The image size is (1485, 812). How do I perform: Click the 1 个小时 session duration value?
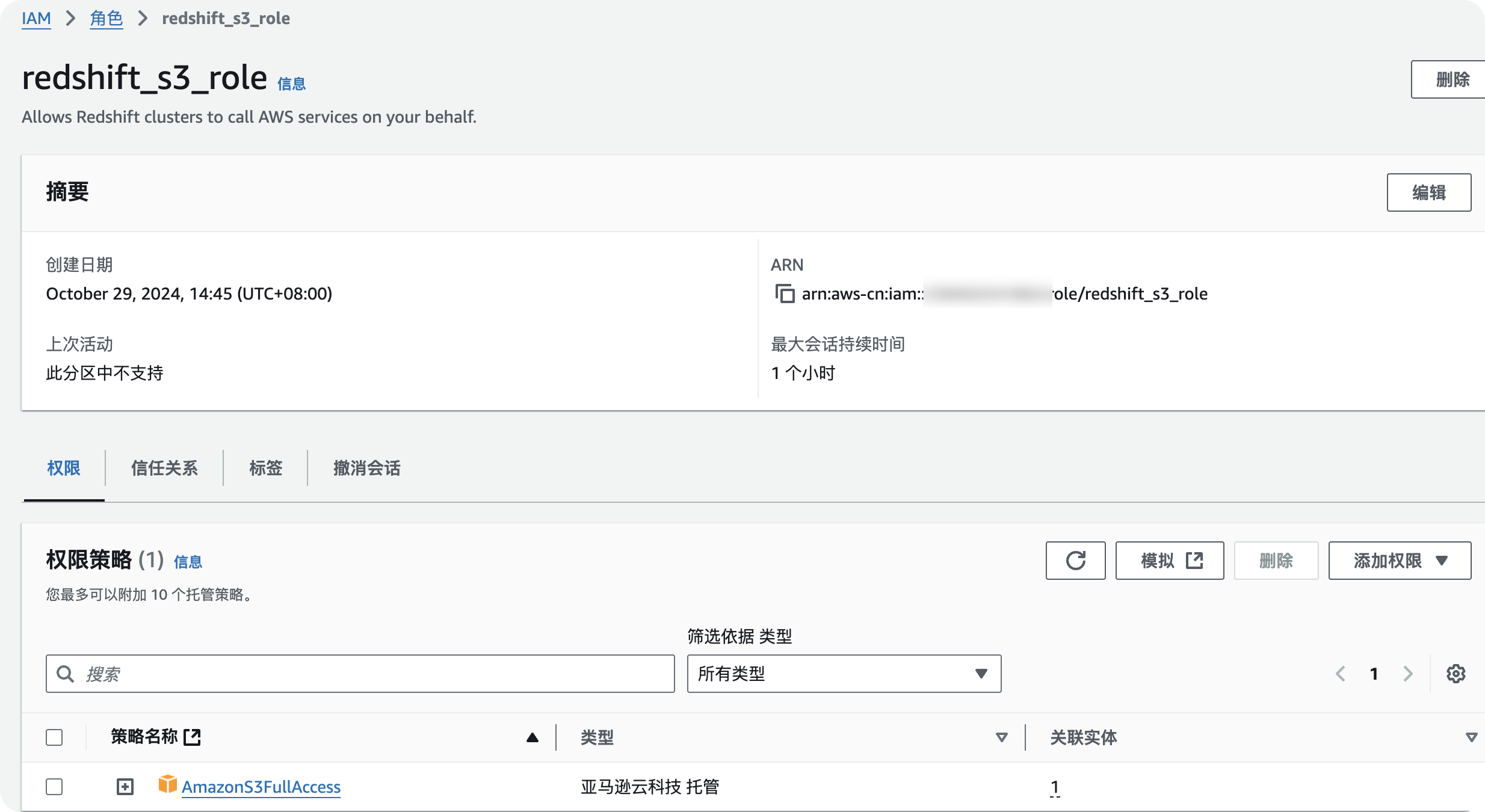pyautogui.click(x=803, y=373)
